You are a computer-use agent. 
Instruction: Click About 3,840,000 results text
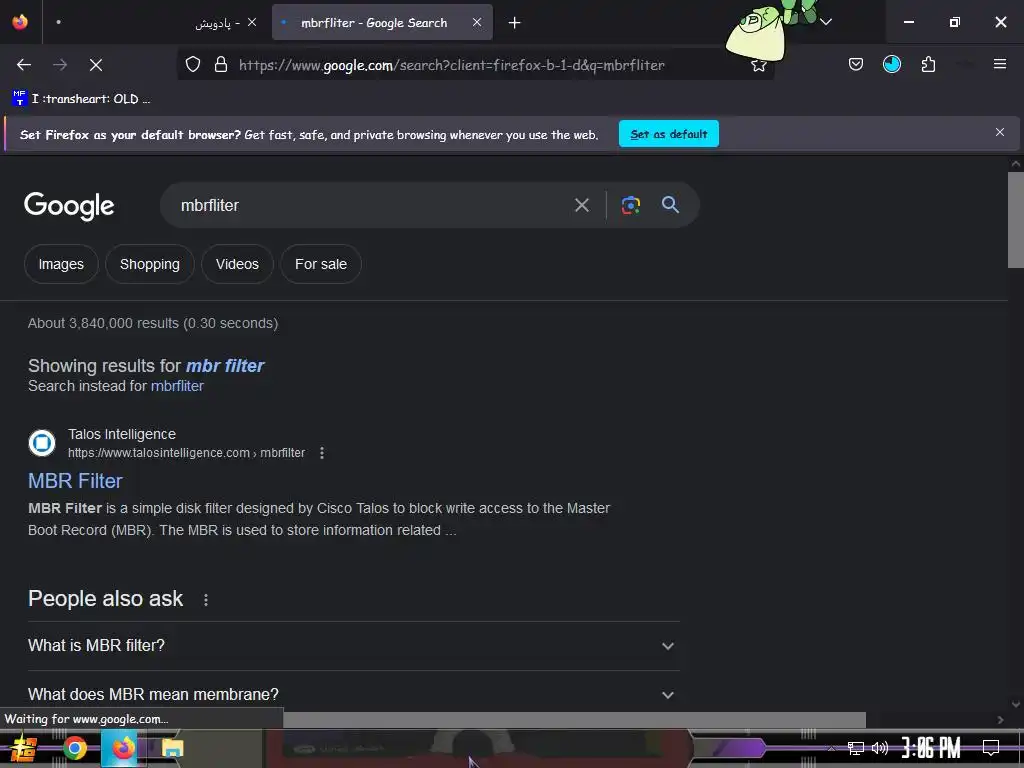coord(153,323)
